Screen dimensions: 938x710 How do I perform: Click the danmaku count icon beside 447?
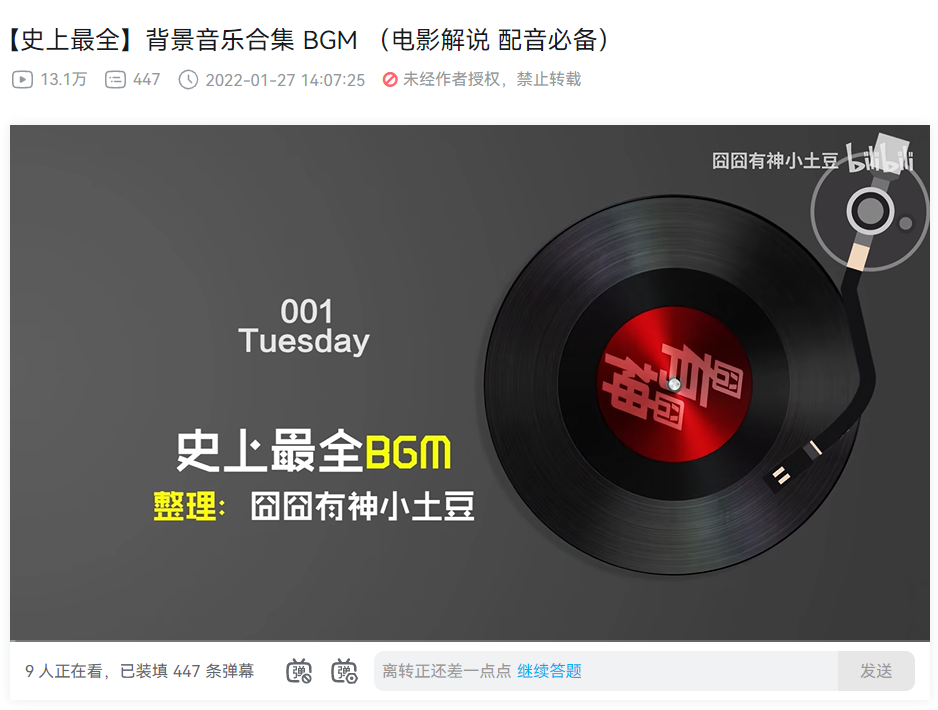point(115,80)
